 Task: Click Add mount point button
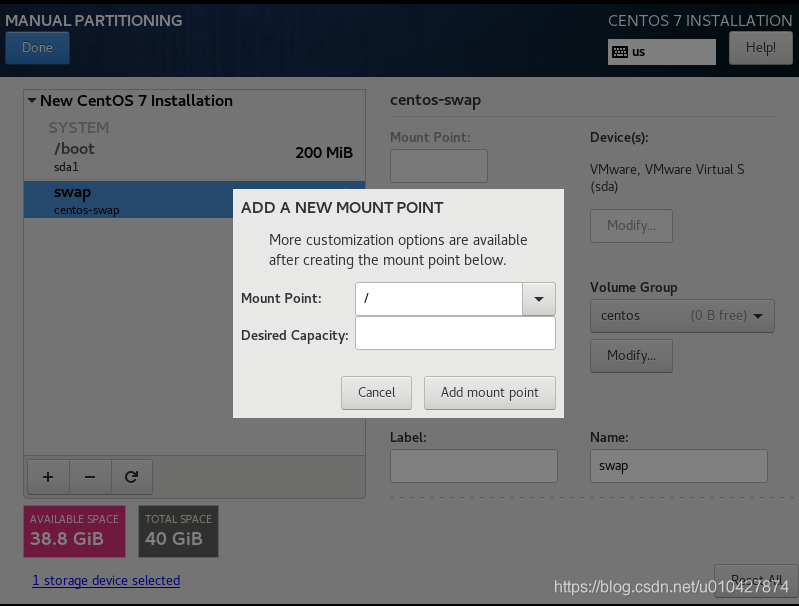click(489, 392)
